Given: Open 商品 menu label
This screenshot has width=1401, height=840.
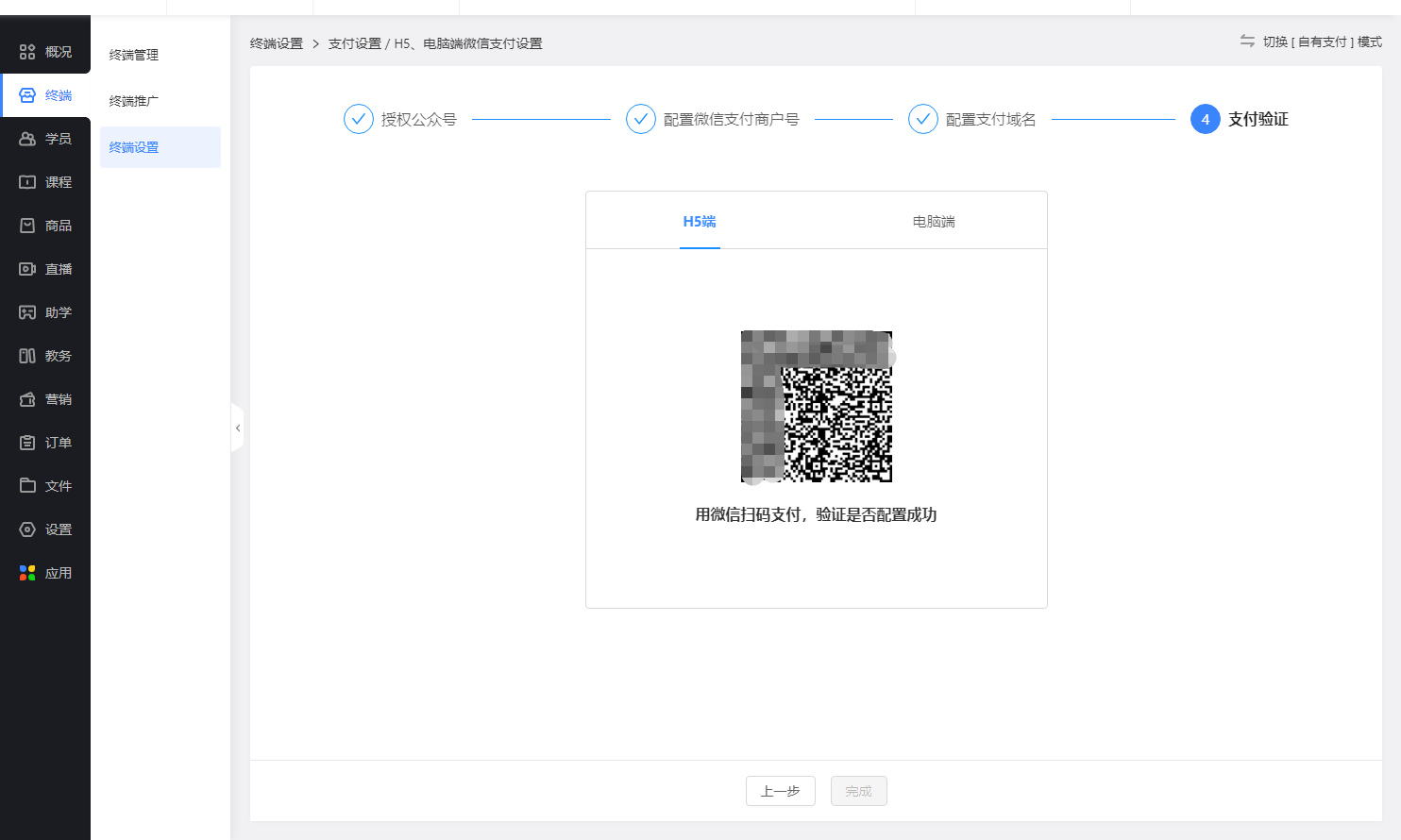Looking at the screenshot, I should point(59,226).
